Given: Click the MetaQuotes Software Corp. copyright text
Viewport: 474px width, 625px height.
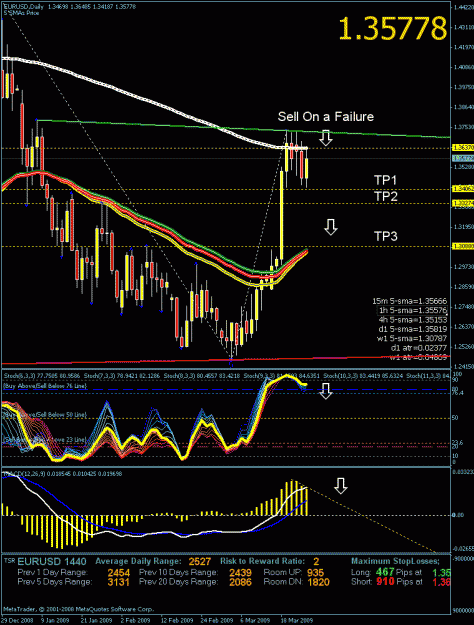Looking at the screenshot, I should tap(78, 609).
